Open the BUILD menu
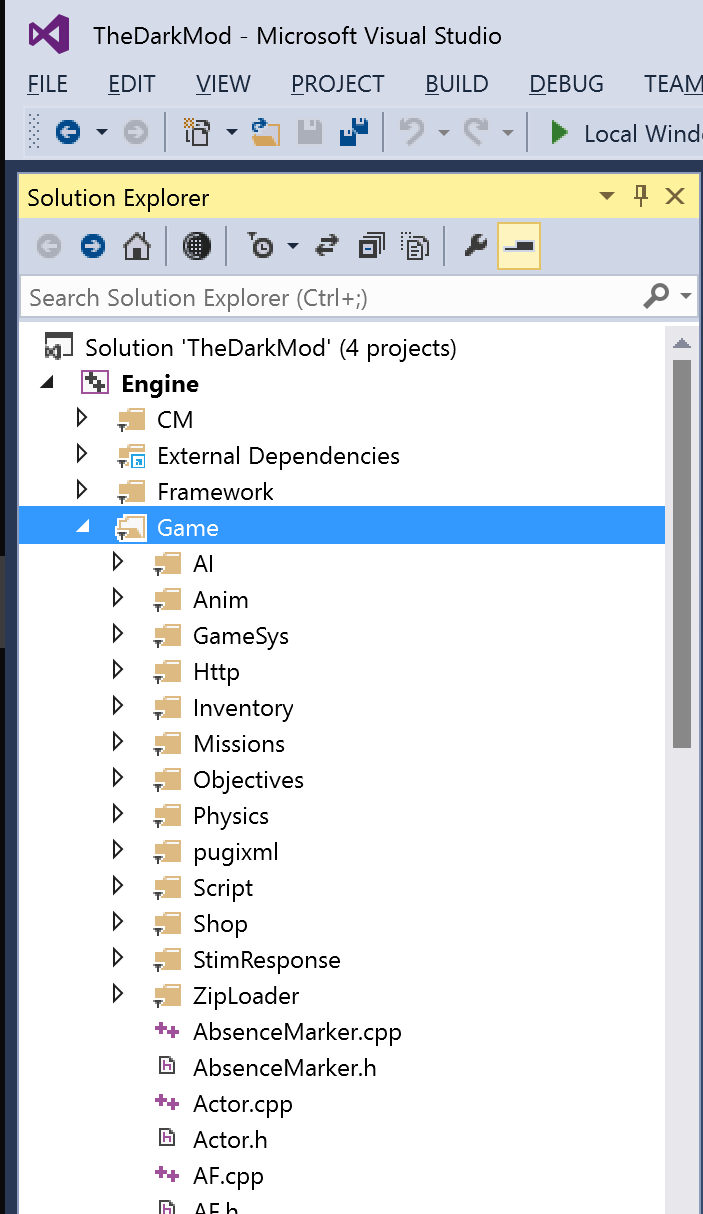Image resolution: width=703 pixels, height=1214 pixels. pos(456,84)
